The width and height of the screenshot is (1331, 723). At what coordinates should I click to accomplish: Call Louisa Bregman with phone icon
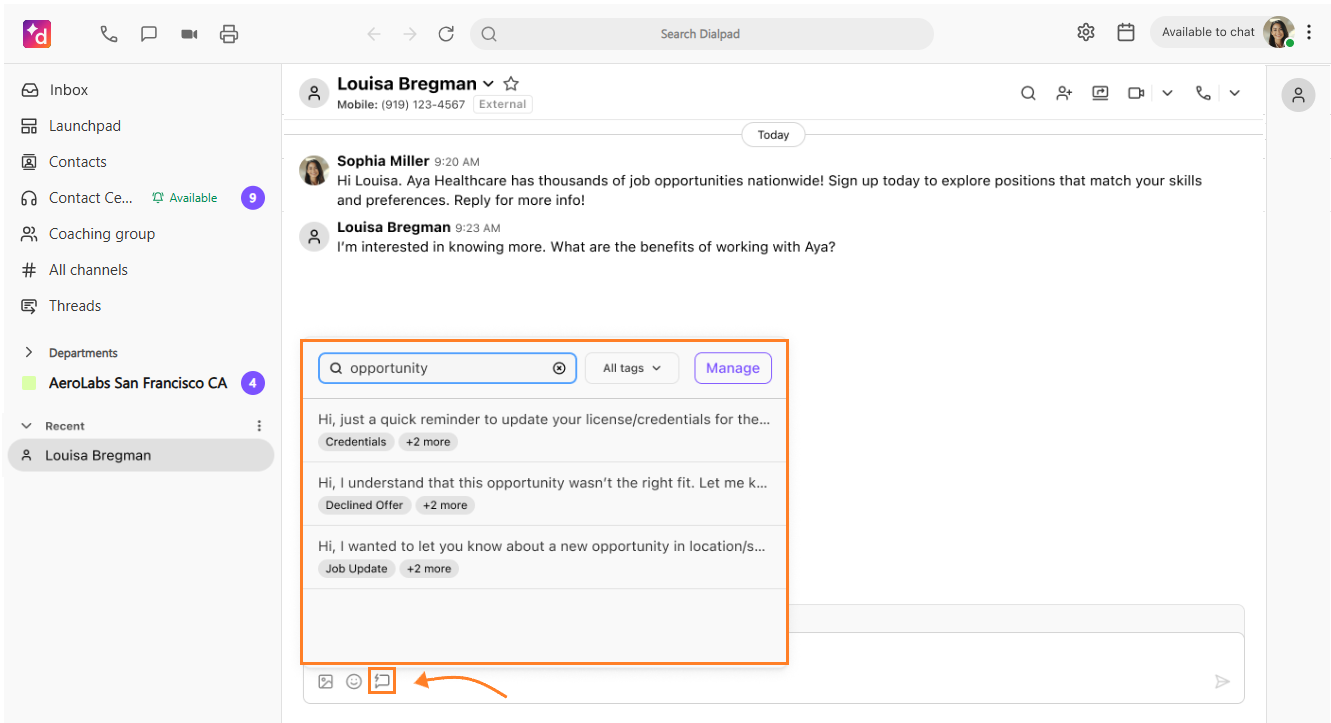click(1203, 93)
